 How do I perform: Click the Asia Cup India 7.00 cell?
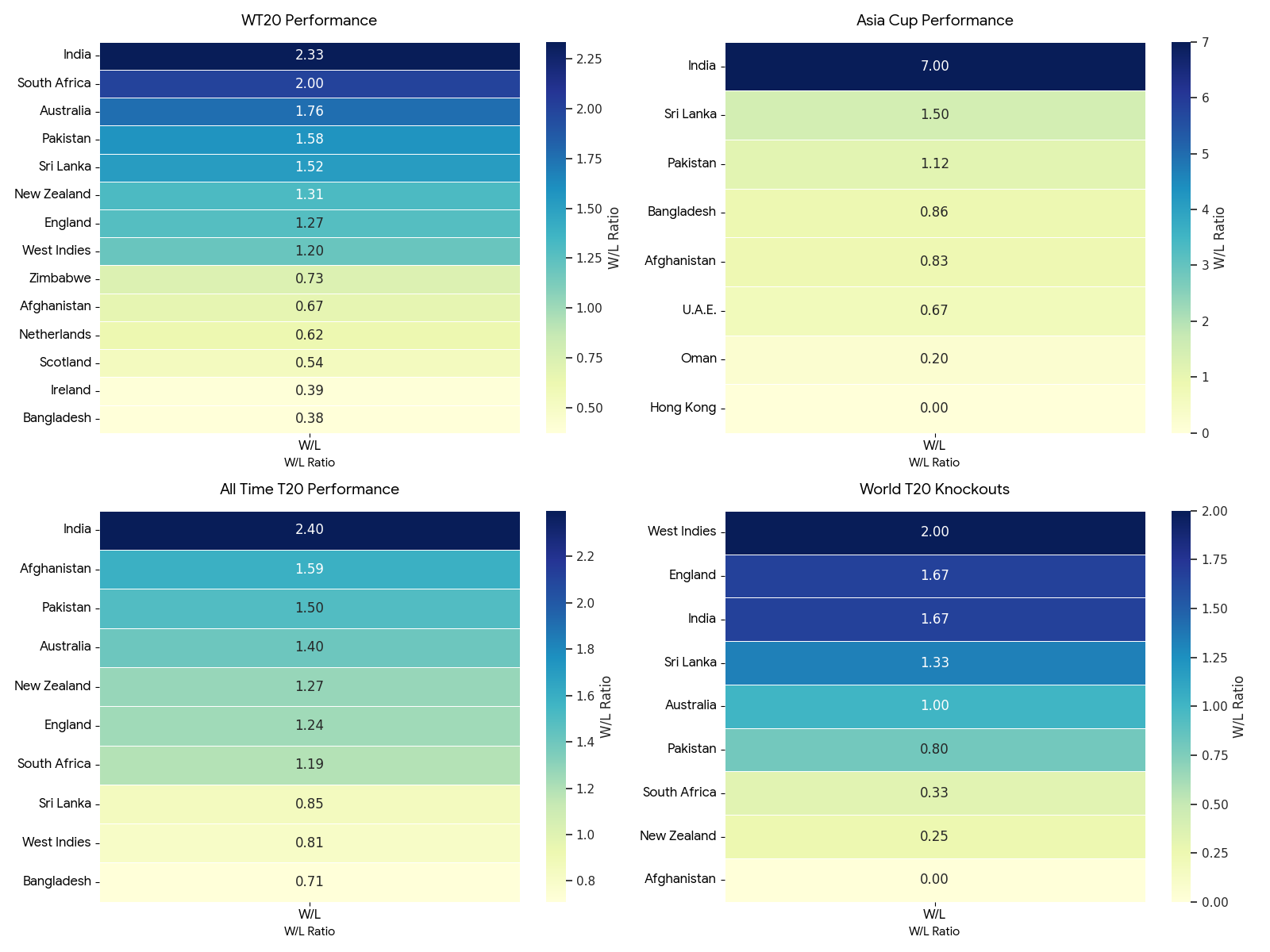935,66
